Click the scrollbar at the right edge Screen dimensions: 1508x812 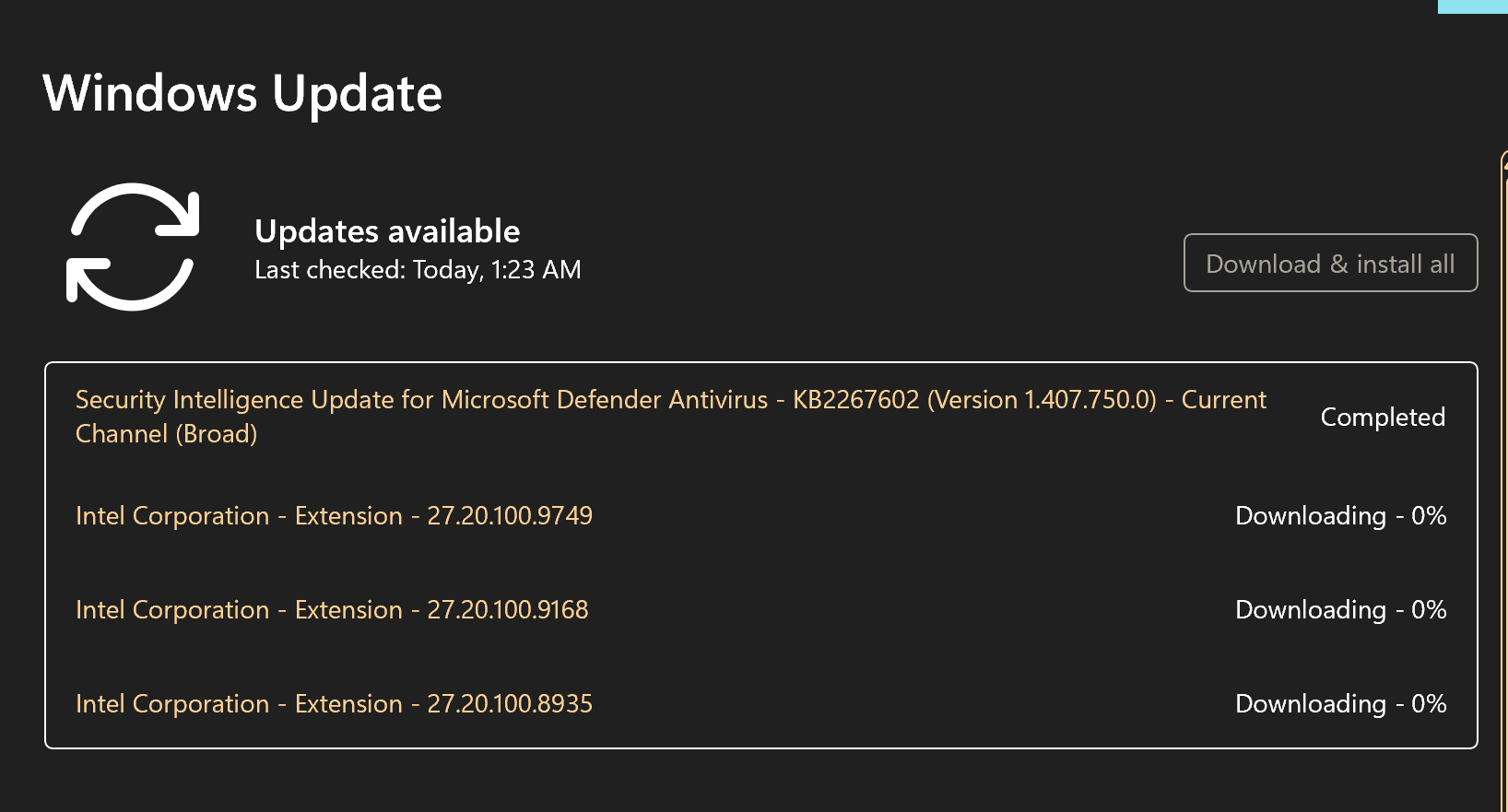(1503, 461)
